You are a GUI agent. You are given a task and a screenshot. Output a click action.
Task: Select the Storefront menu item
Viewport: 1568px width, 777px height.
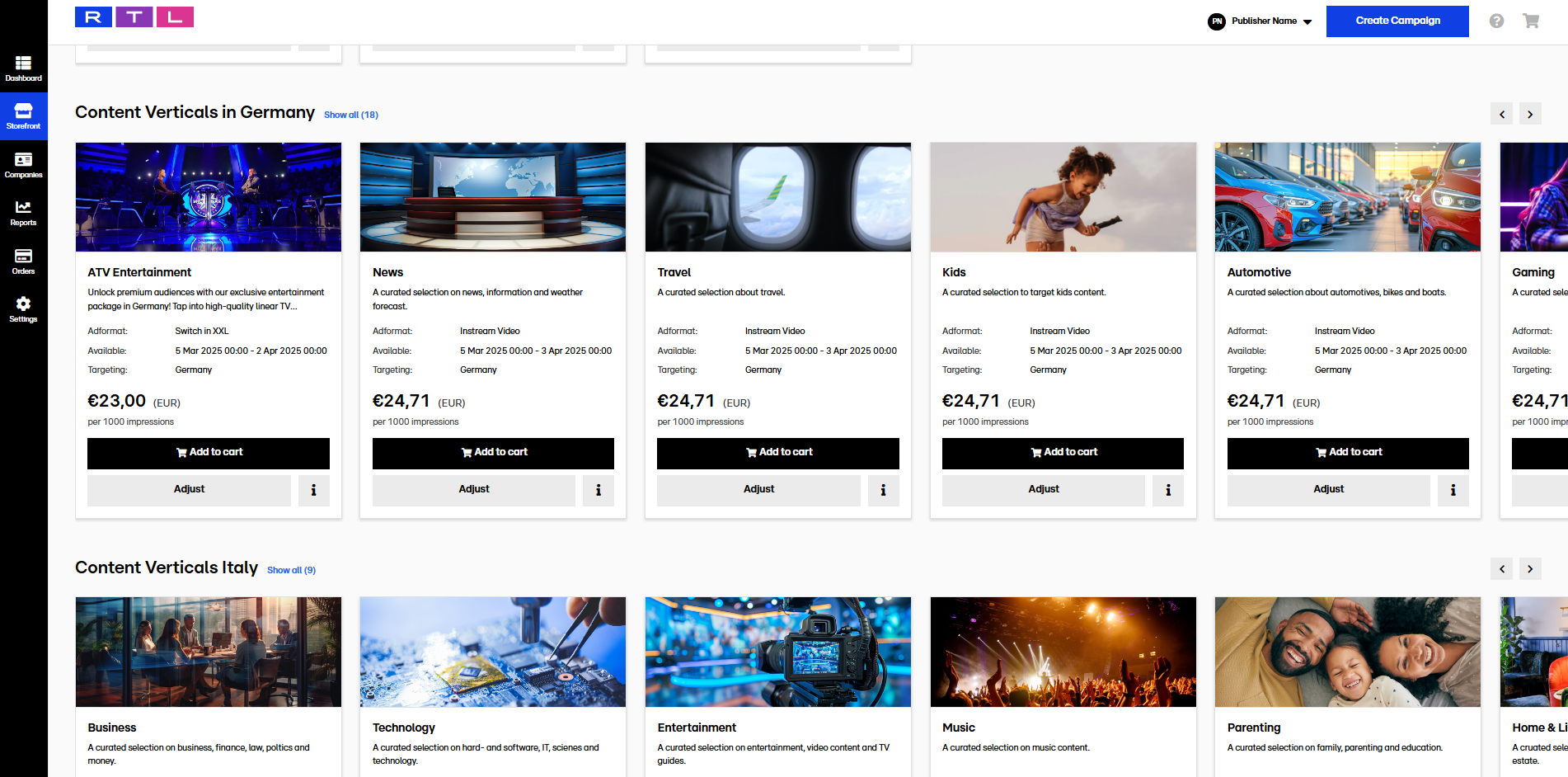click(x=23, y=116)
